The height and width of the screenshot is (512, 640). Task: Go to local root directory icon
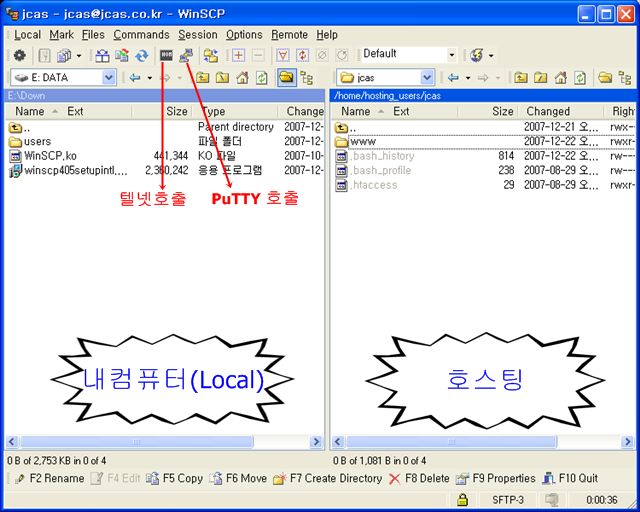(x=222, y=78)
